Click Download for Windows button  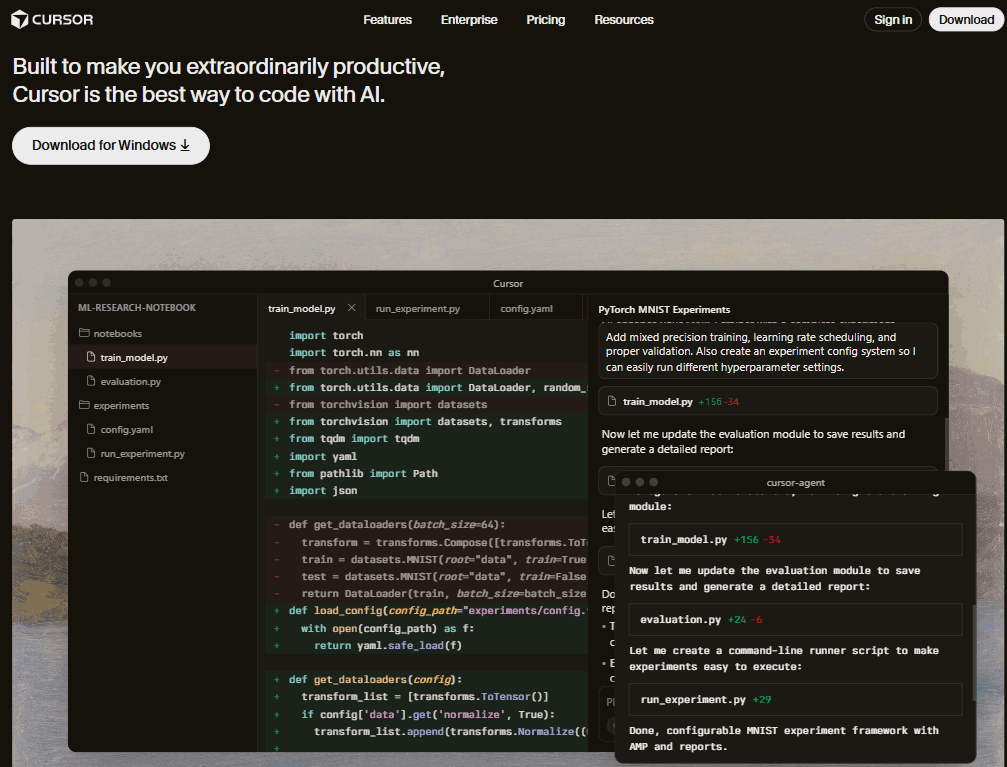point(110,145)
